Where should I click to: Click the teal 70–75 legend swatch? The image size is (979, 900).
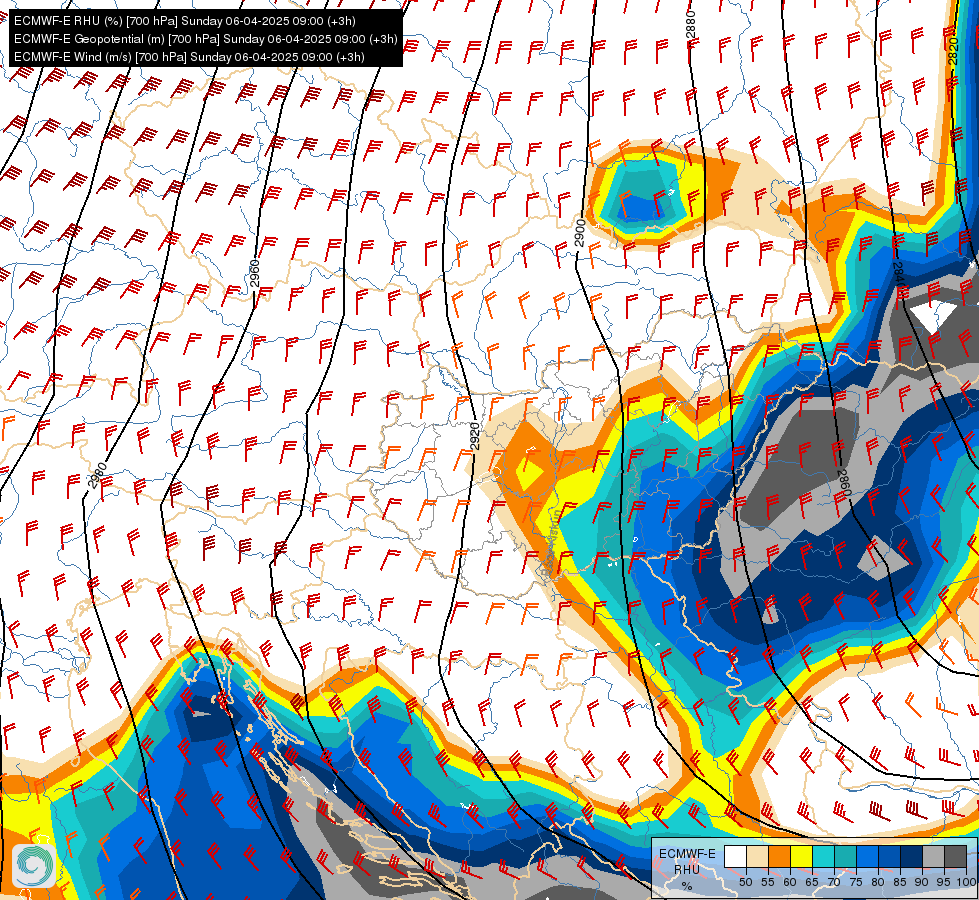click(846, 856)
